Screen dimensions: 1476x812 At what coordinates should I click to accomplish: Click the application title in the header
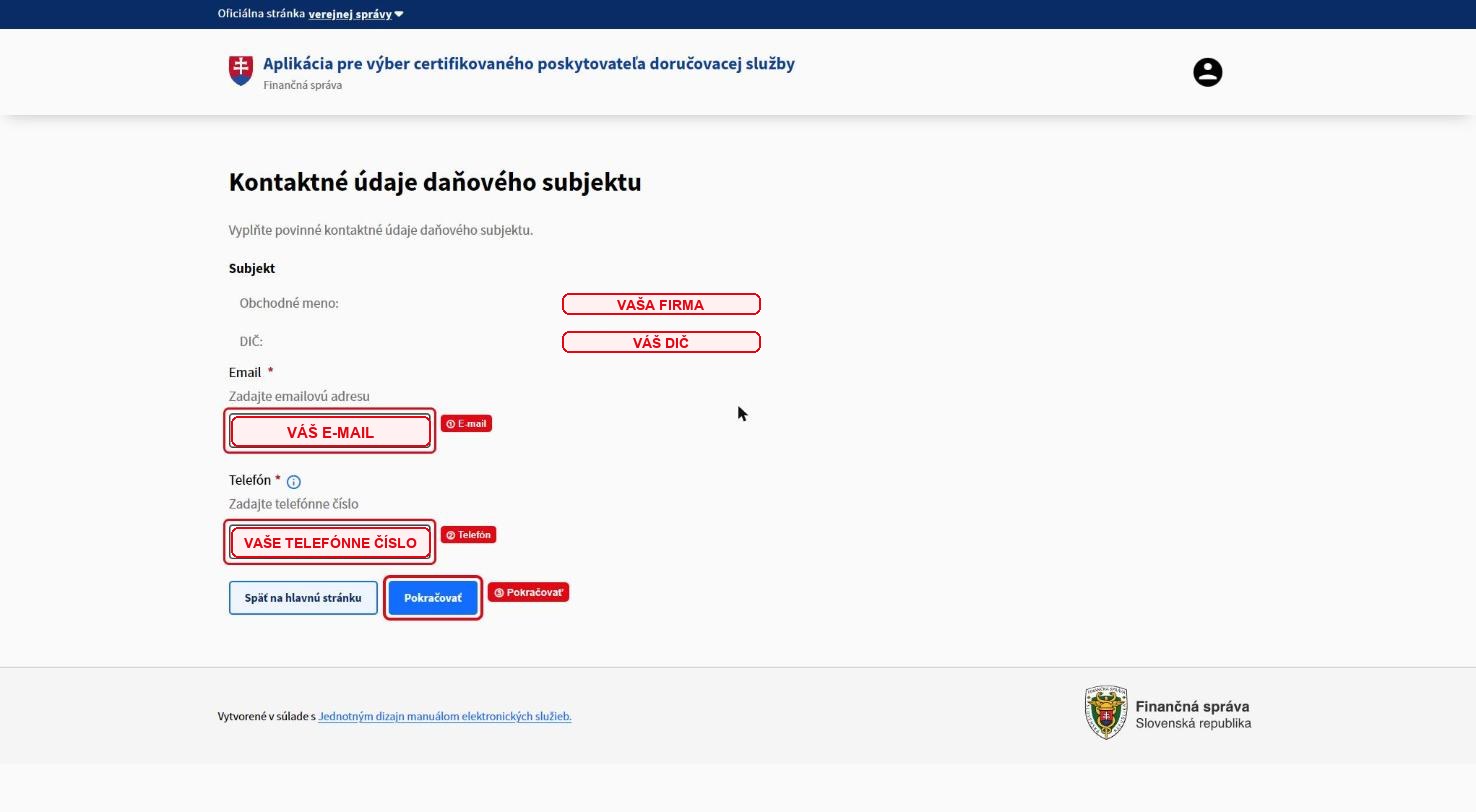[x=529, y=64]
